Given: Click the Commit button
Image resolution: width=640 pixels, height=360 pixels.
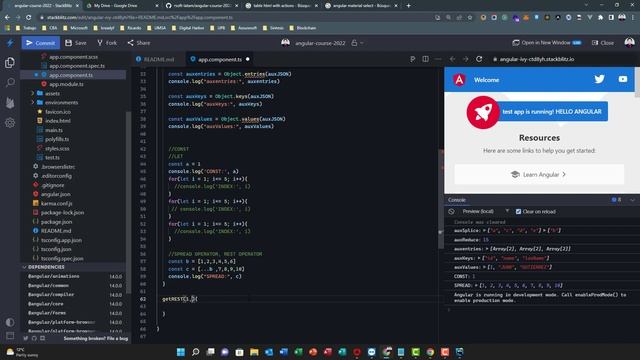Looking at the screenshot, I should (40, 43).
